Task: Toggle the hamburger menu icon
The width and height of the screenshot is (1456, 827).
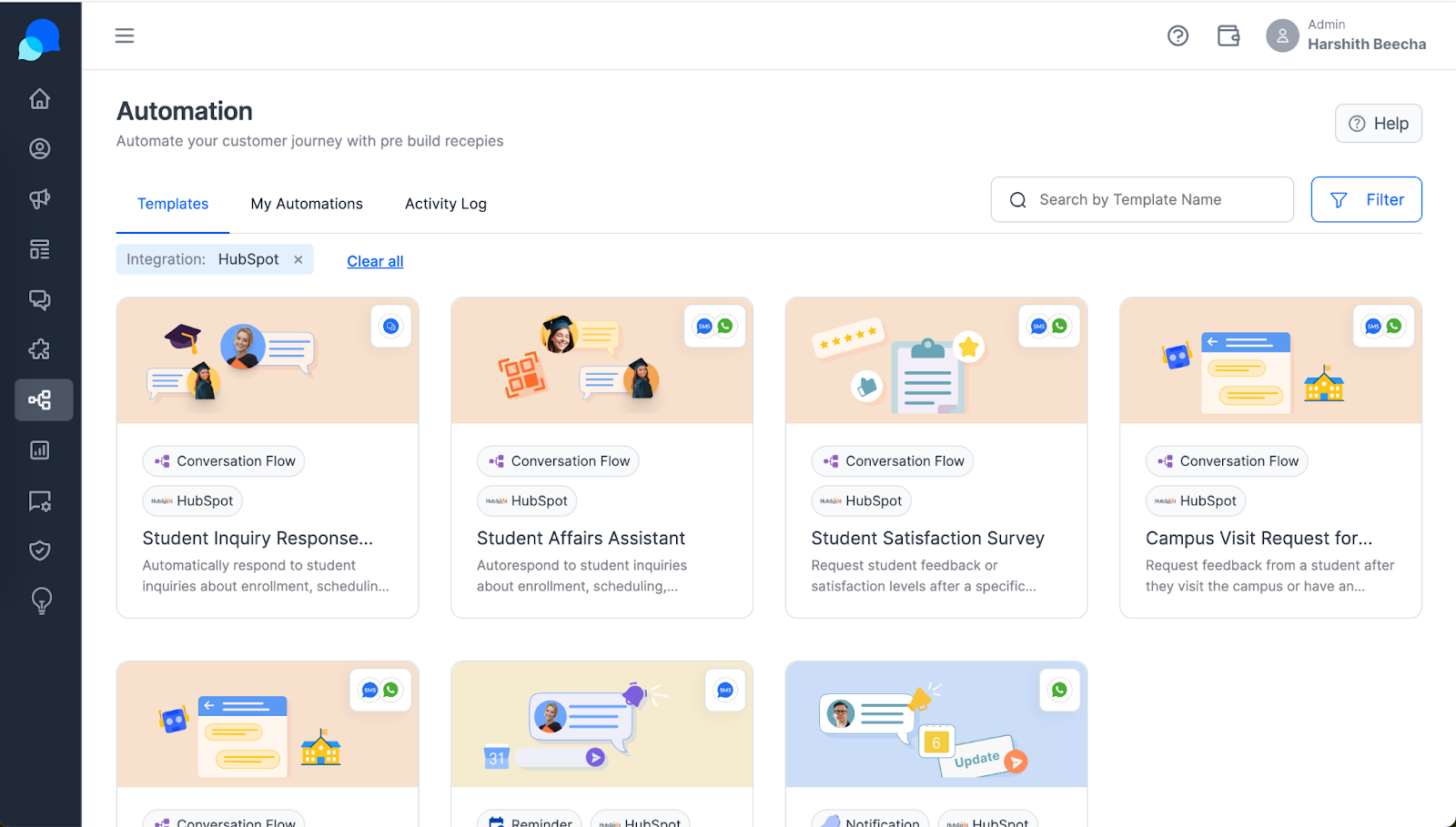Action: [125, 35]
